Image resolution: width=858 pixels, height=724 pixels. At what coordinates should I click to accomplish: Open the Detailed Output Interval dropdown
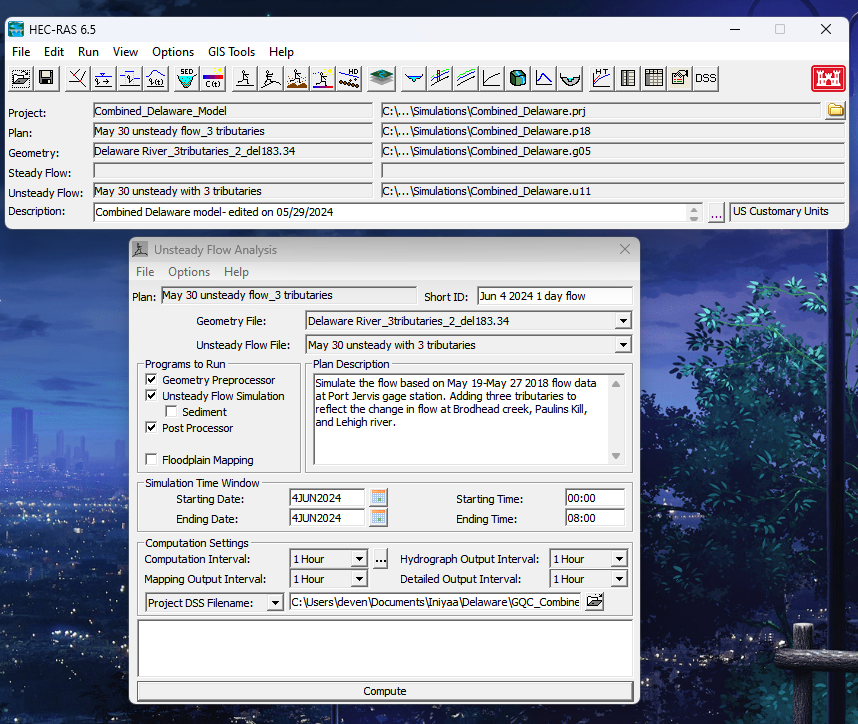click(619, 579)
